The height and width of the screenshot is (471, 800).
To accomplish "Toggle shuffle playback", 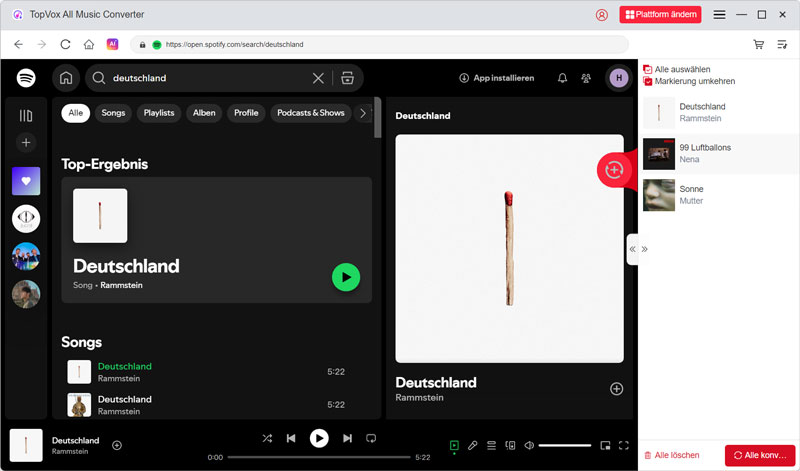I will pyautogui.click(x=267, y=438).
